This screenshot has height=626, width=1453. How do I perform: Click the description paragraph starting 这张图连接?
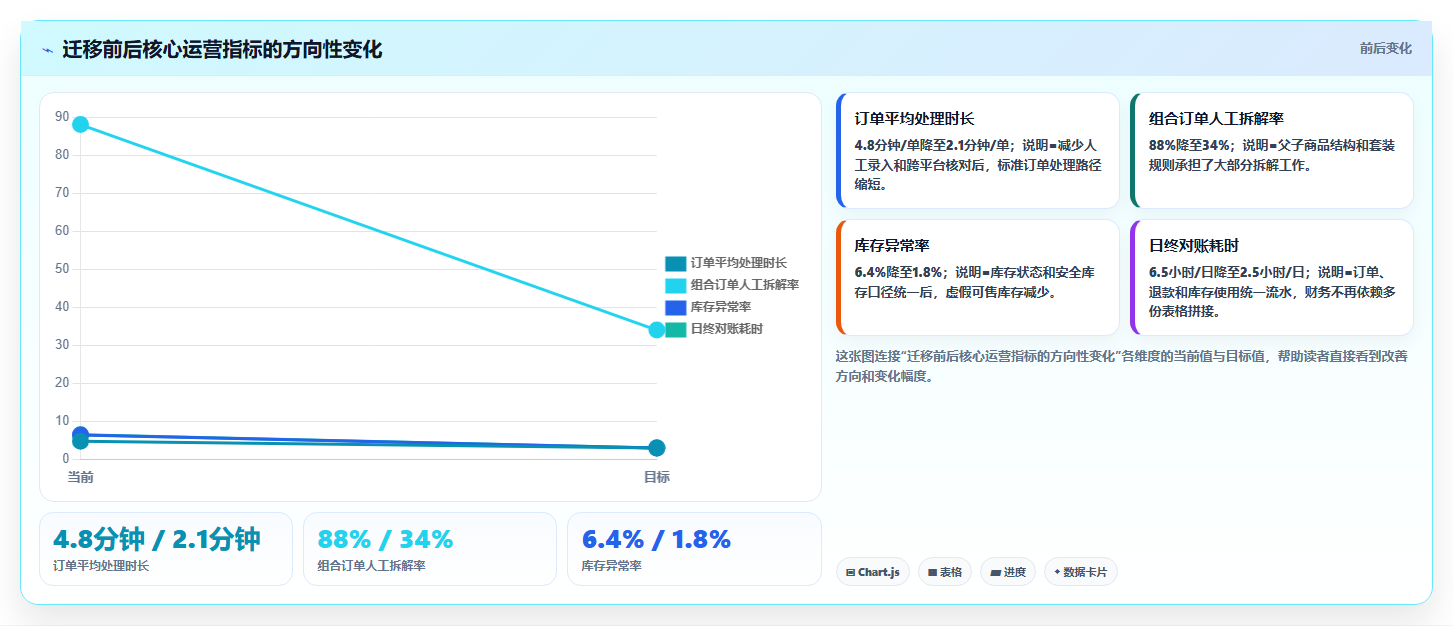[x=1121, y=366]
